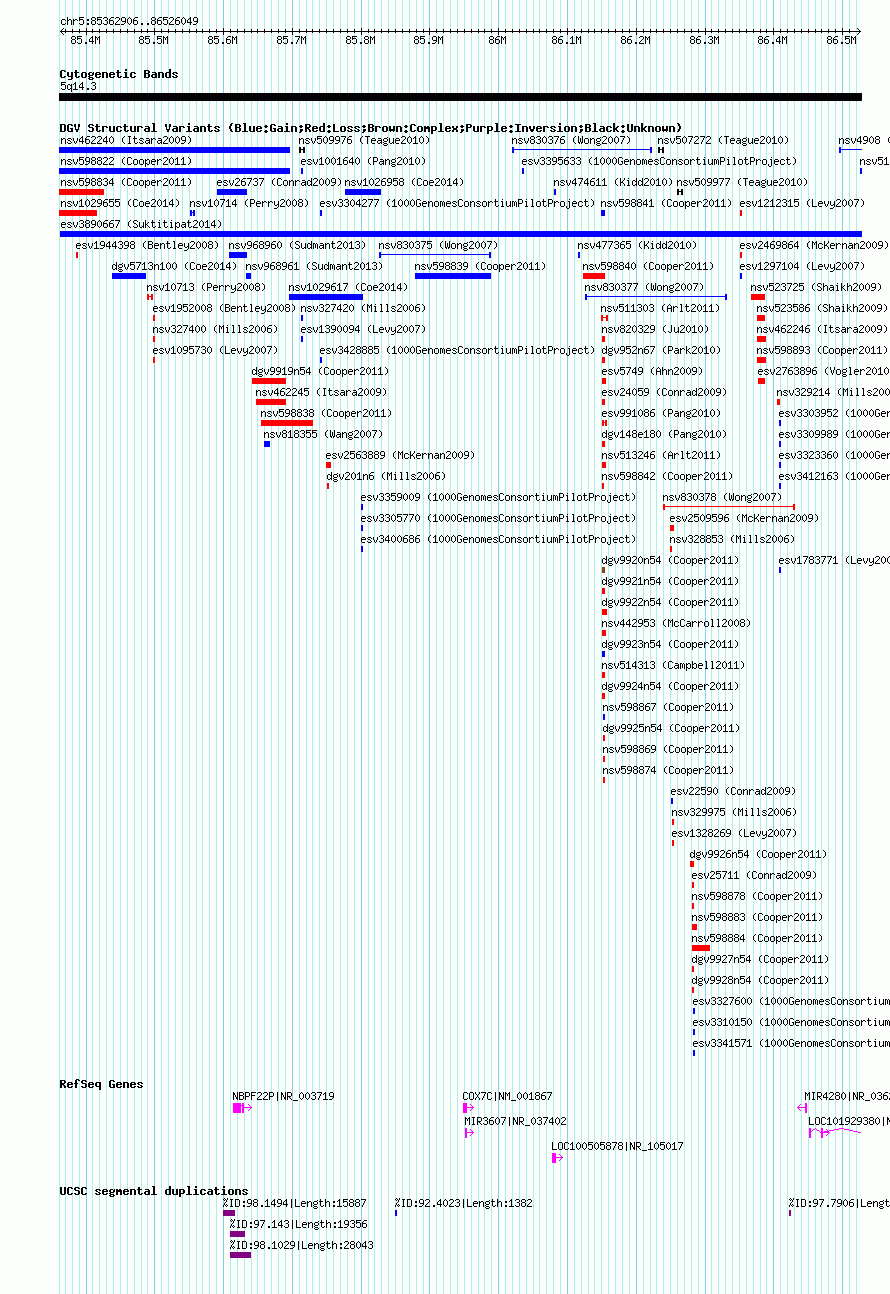890x1294 pixels.
Task: Click variant nsv818355 (Wang2007) label
Action: [323, 434]
